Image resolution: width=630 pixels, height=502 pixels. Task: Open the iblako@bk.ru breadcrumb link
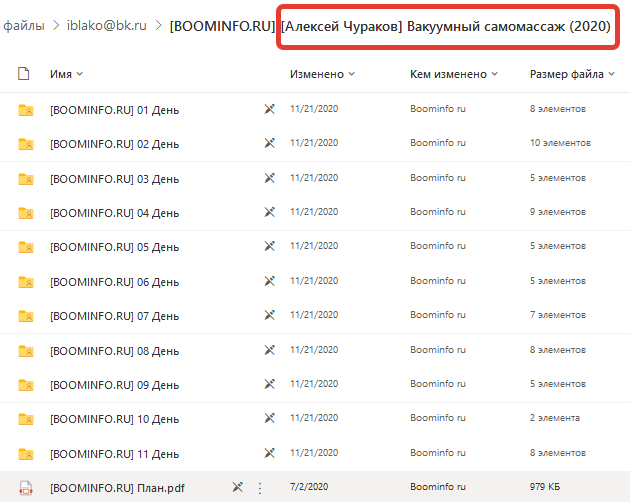(106, 26)
